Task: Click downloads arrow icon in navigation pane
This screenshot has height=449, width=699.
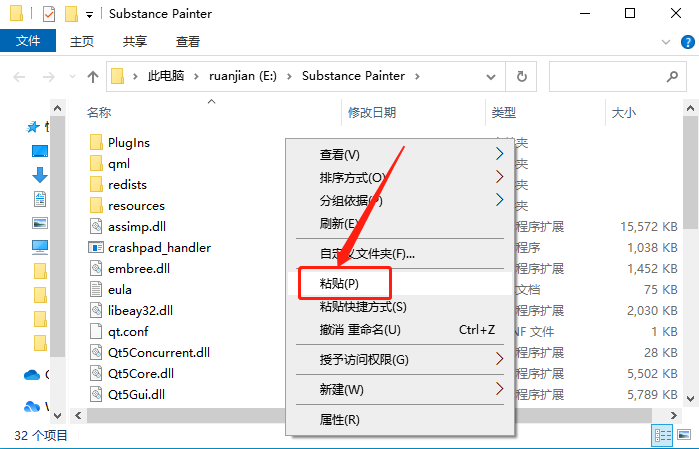Action: 40,175
